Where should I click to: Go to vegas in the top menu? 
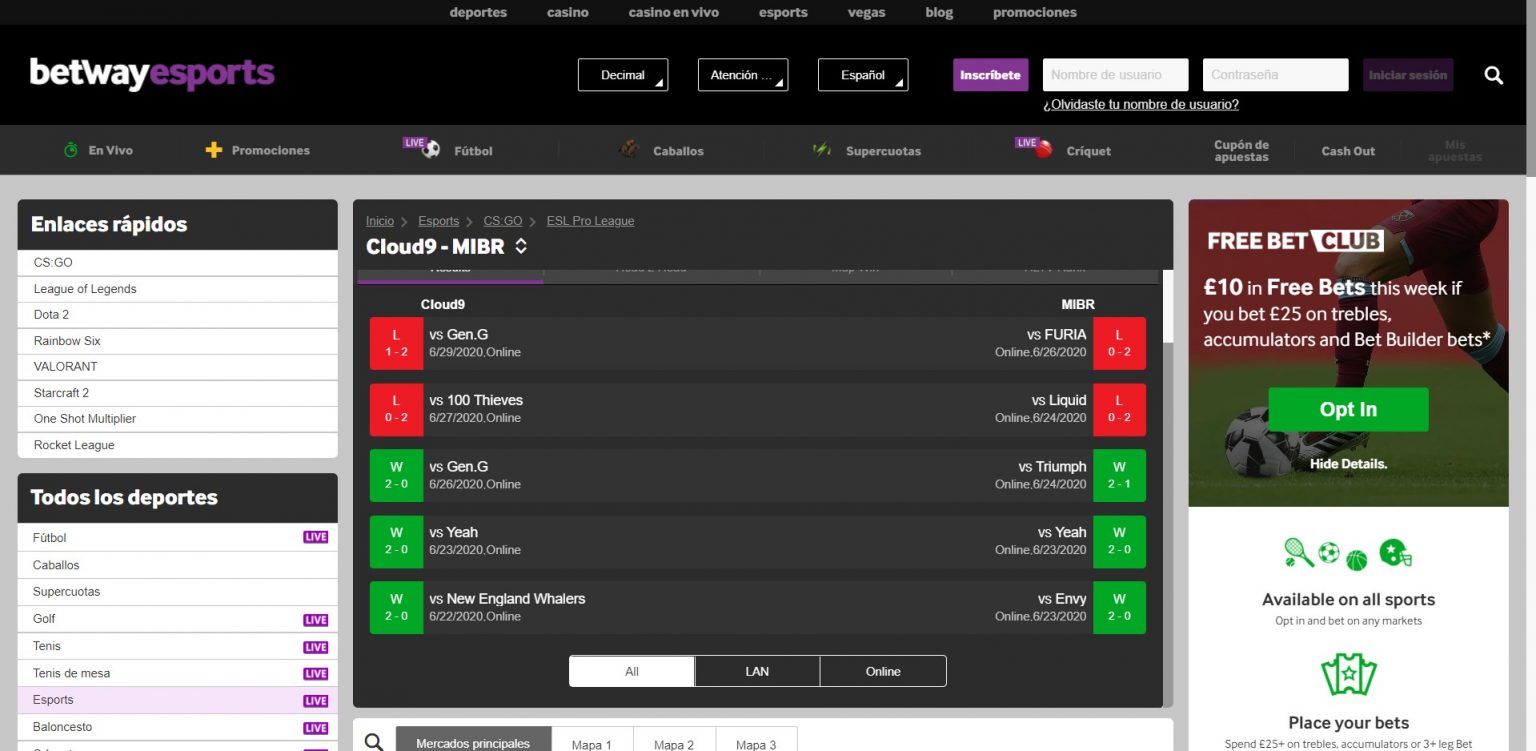866,12
